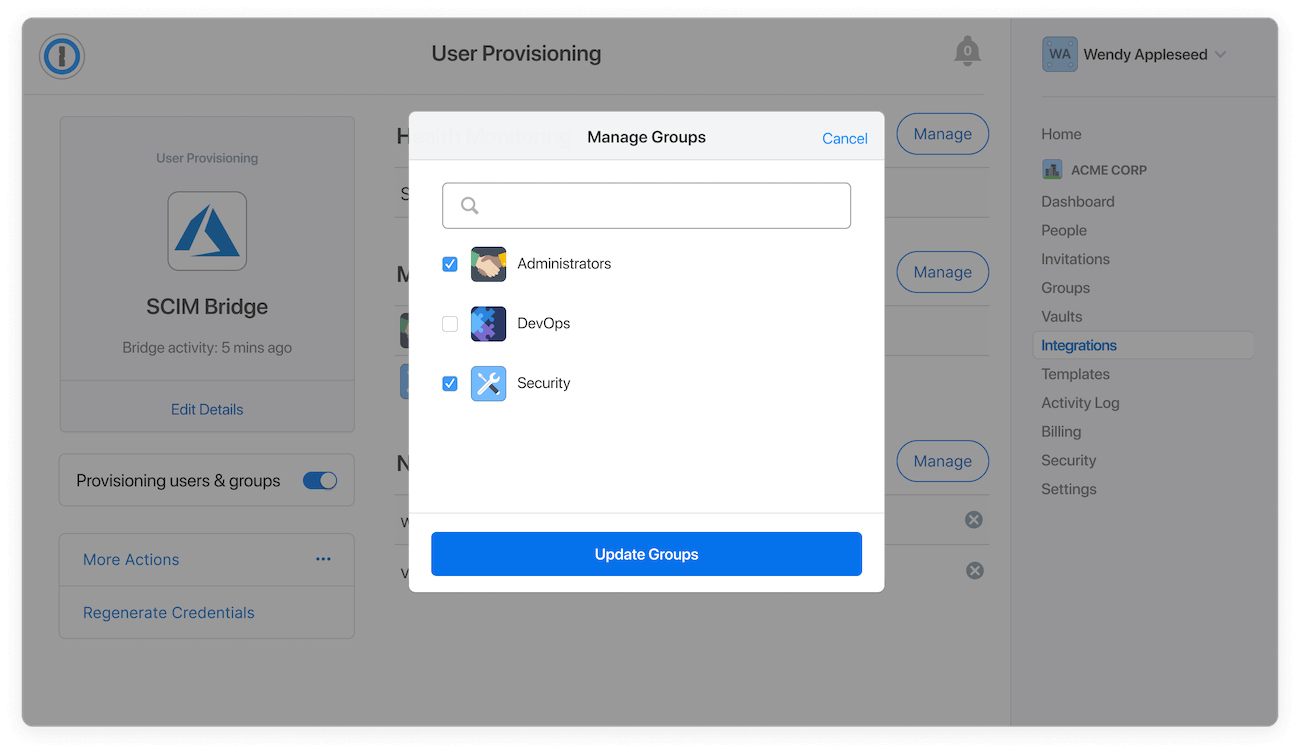Click the 1Password logo top left
1300x753 pixels.
(x=61, y=57)
